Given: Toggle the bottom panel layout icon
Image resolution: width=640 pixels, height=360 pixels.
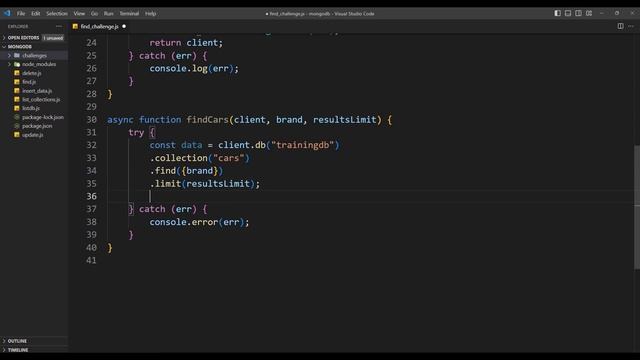Looking at the screenshot, I should coord(568,13).
